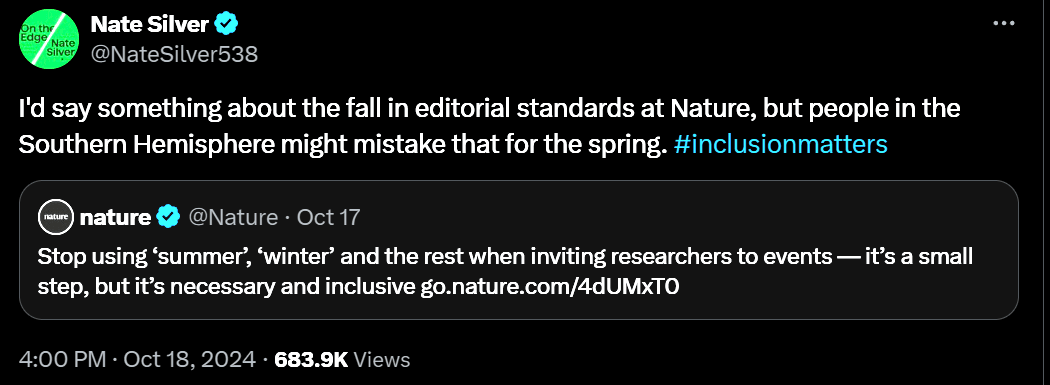Open the Nate Silver display name
1050x385 pixels.
tap(149, 25)
